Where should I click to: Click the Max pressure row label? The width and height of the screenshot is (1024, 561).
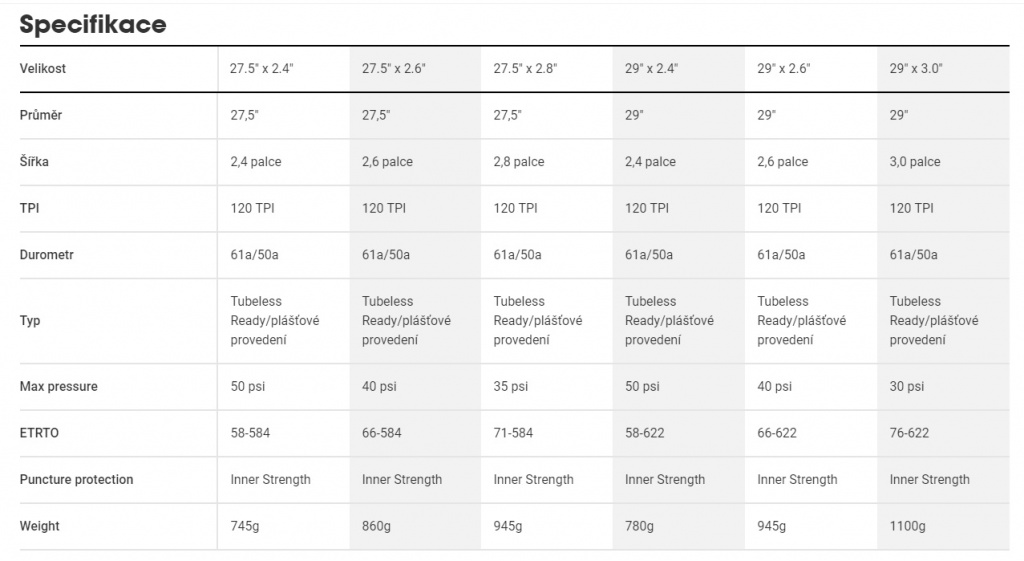click(x=59, y=387)
